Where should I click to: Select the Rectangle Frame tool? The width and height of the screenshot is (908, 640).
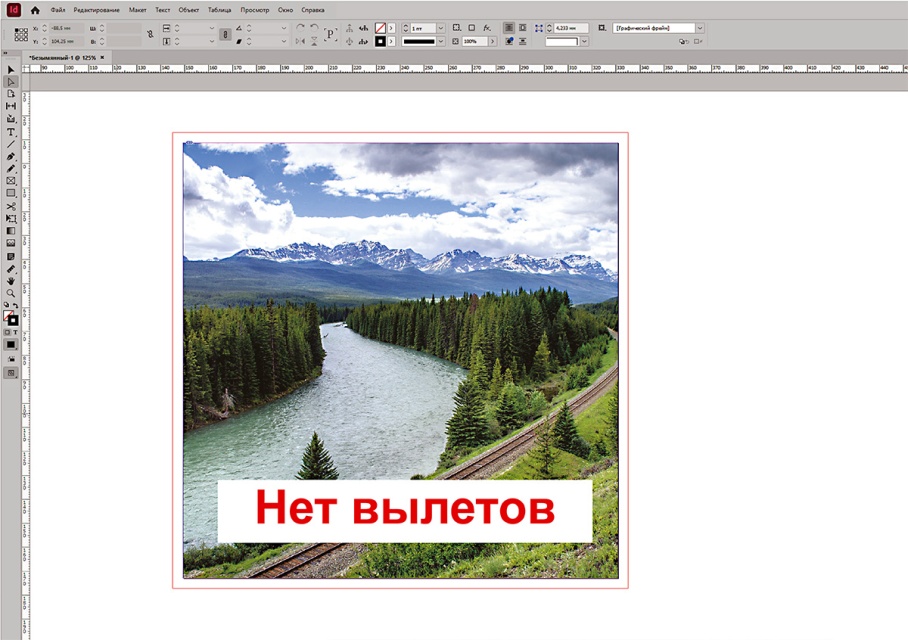11,181
